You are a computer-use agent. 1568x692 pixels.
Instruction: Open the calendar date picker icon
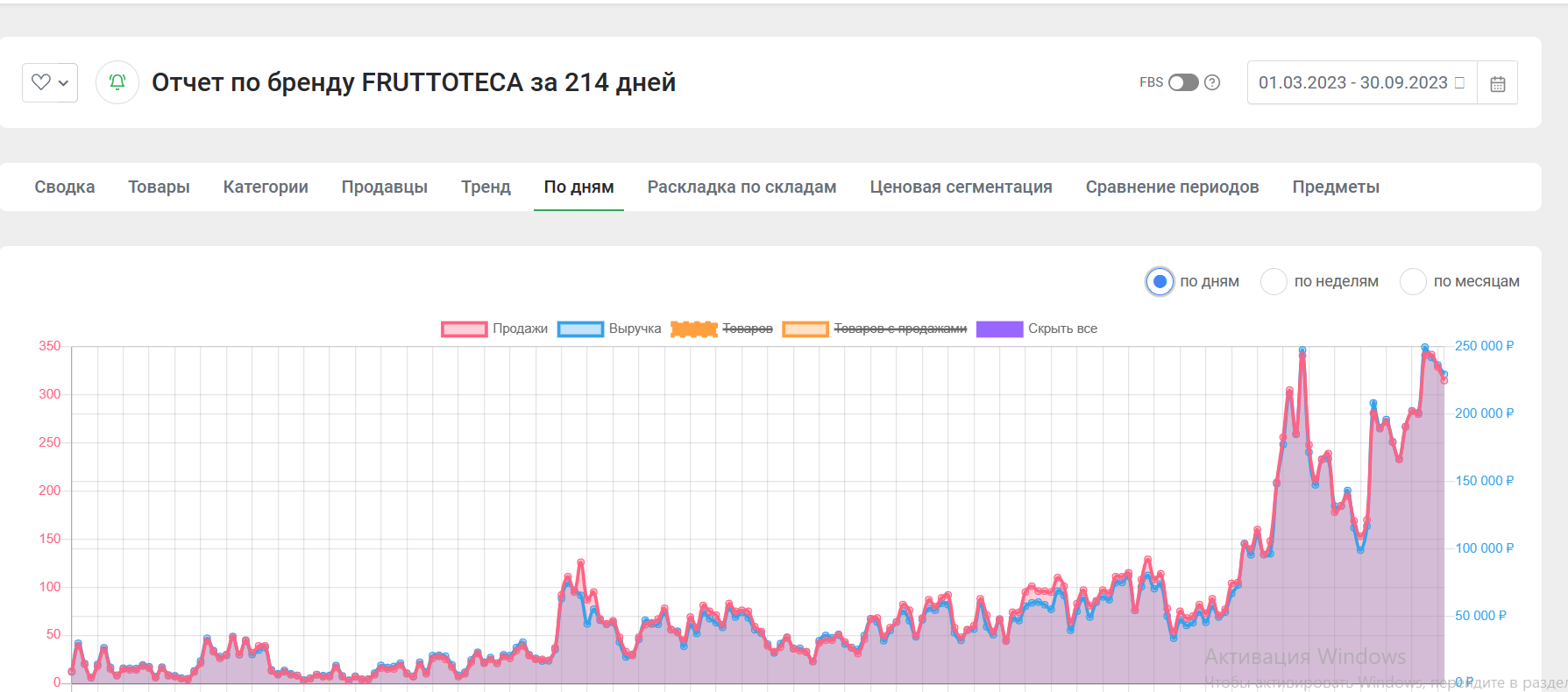[x=1498, y=83]
